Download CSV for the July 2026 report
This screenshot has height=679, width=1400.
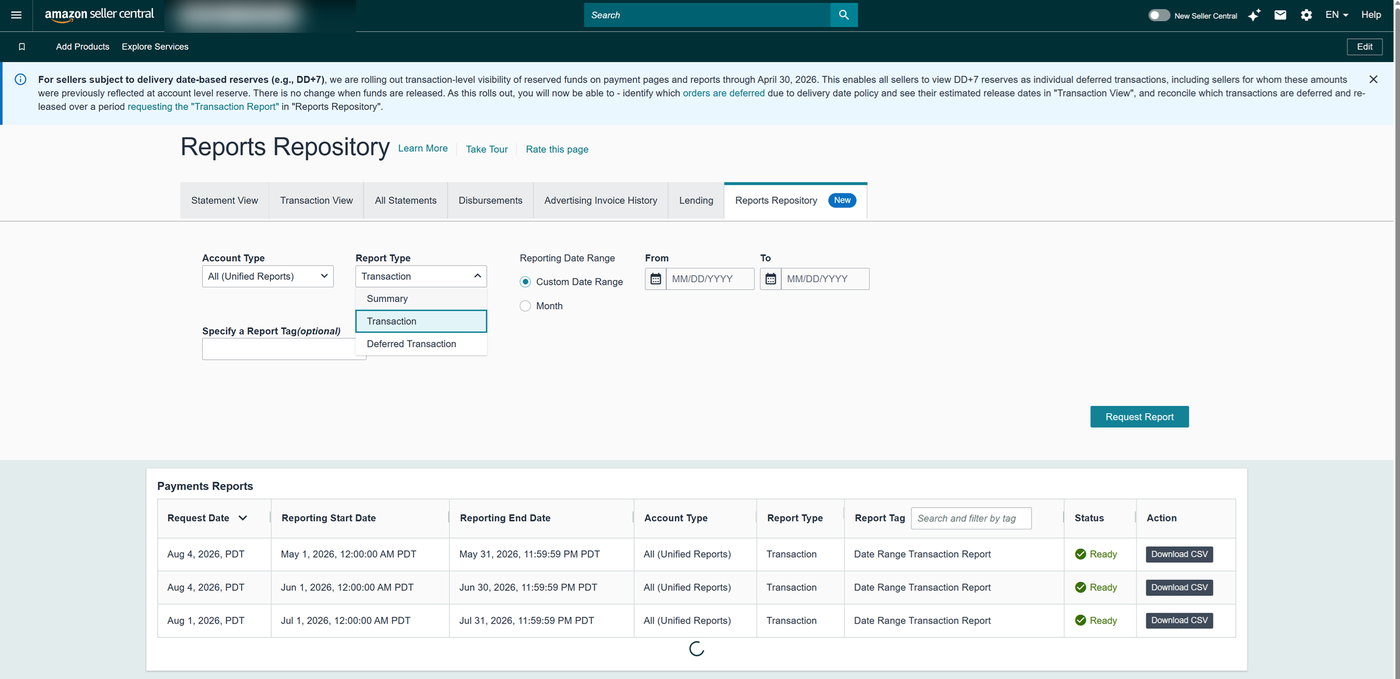1179,620
